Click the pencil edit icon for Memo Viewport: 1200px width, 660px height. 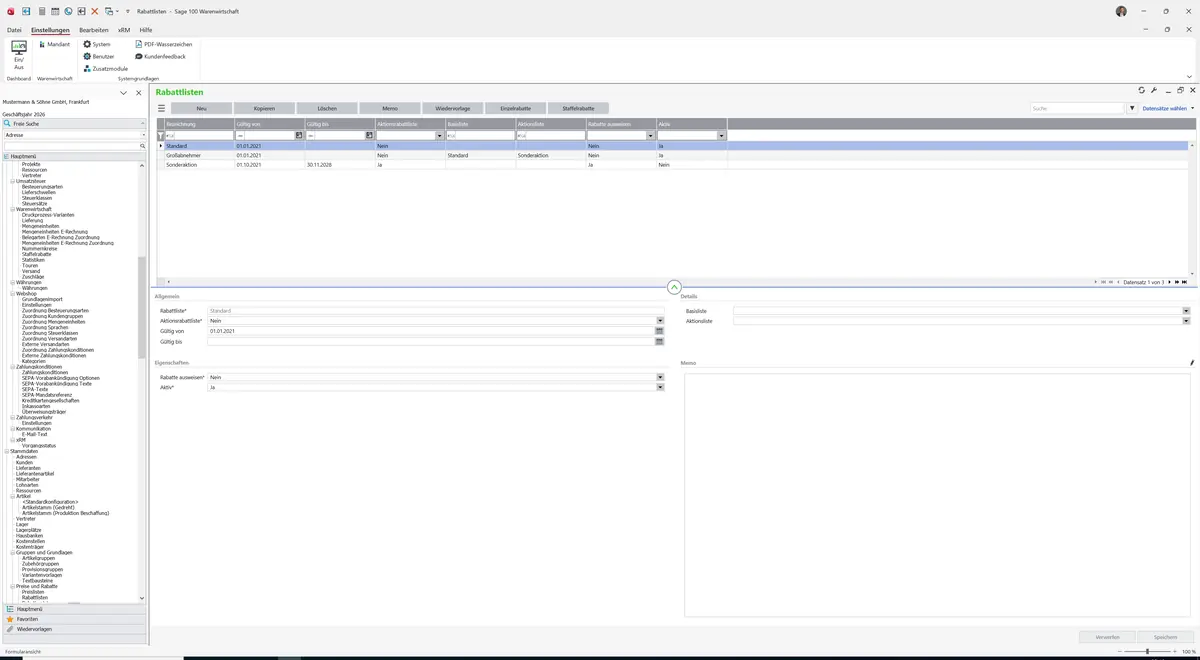[1192, 363]
